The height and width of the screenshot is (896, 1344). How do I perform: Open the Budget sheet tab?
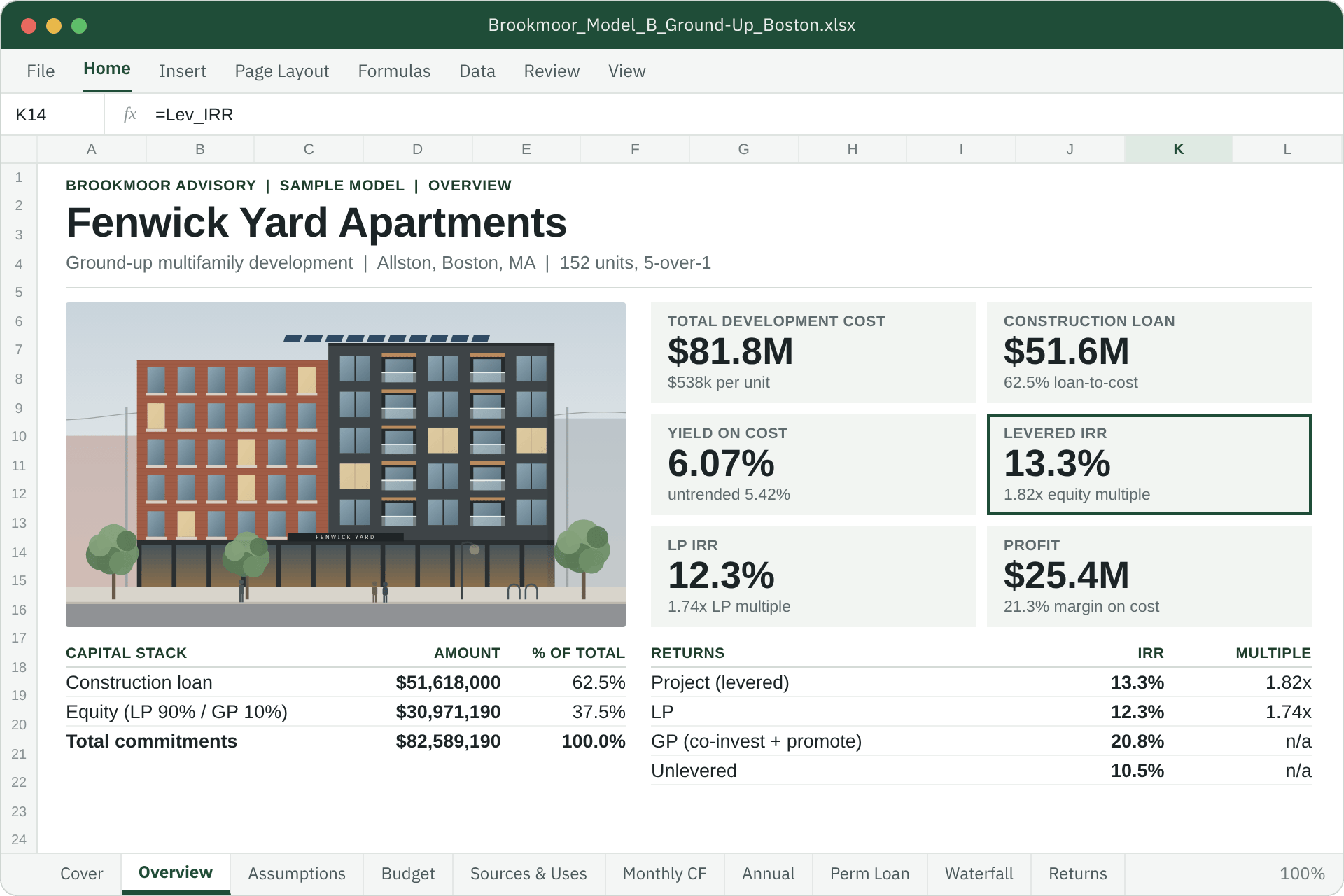click(x=408, y=874)
